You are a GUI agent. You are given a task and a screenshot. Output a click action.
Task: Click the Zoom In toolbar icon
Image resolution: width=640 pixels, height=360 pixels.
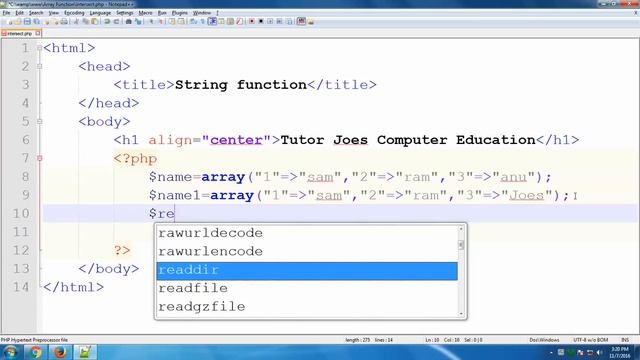tap(151, 21)
